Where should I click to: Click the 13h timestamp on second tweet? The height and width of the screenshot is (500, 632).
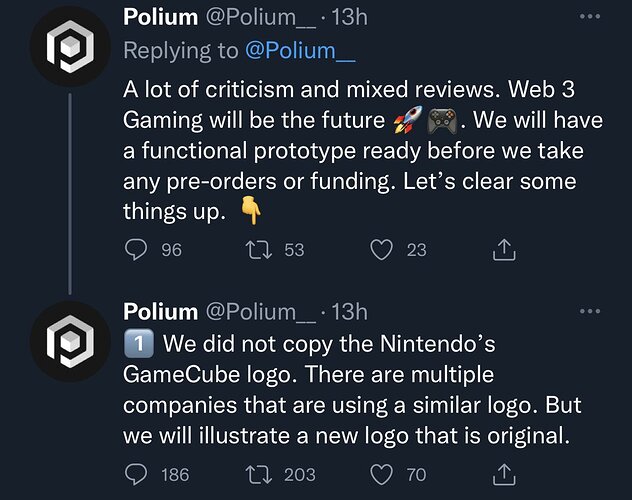click(x=350, y=311)
